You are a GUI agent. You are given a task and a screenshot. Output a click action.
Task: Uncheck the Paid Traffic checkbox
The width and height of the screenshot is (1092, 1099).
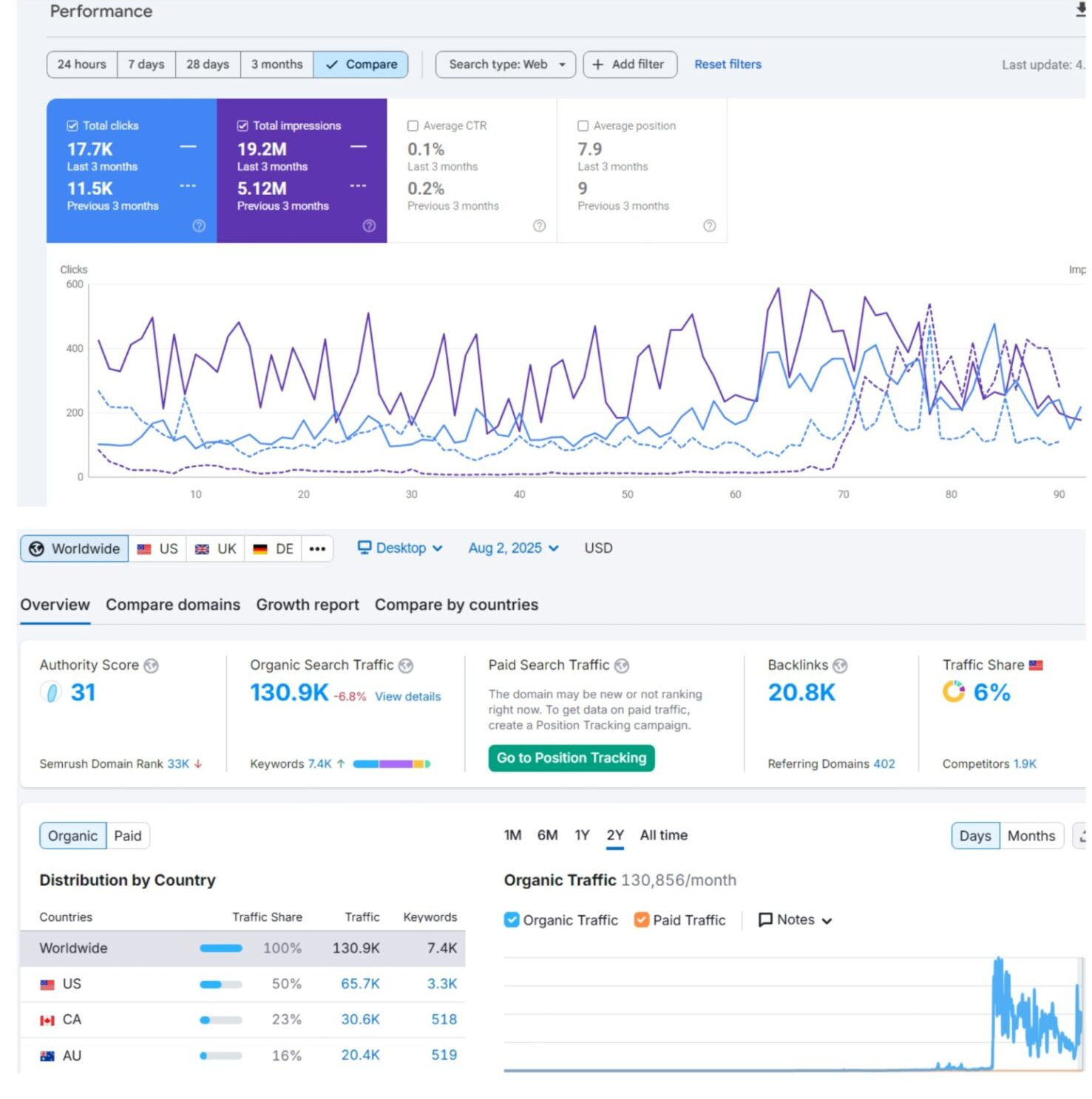pyautogui.click(x=641, y=919)
